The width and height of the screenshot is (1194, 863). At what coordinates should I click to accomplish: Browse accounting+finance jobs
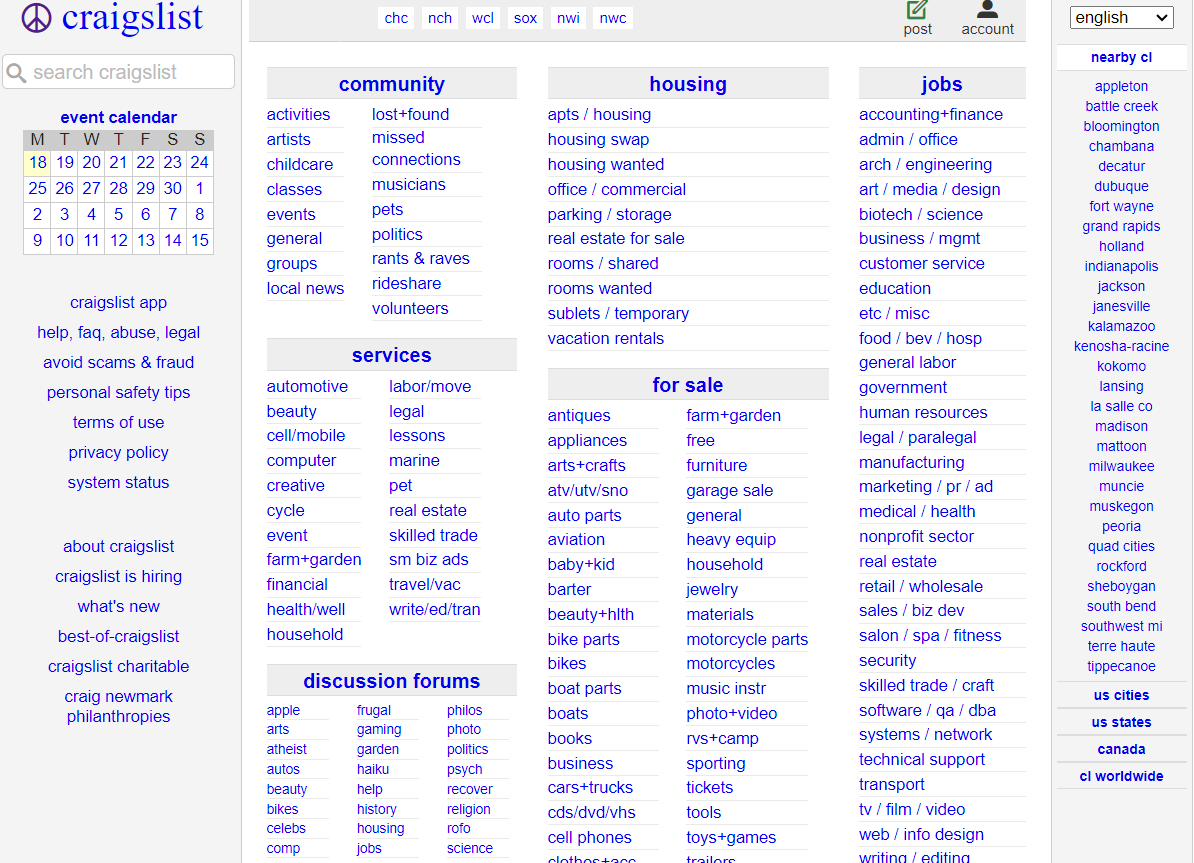[931, 114]
